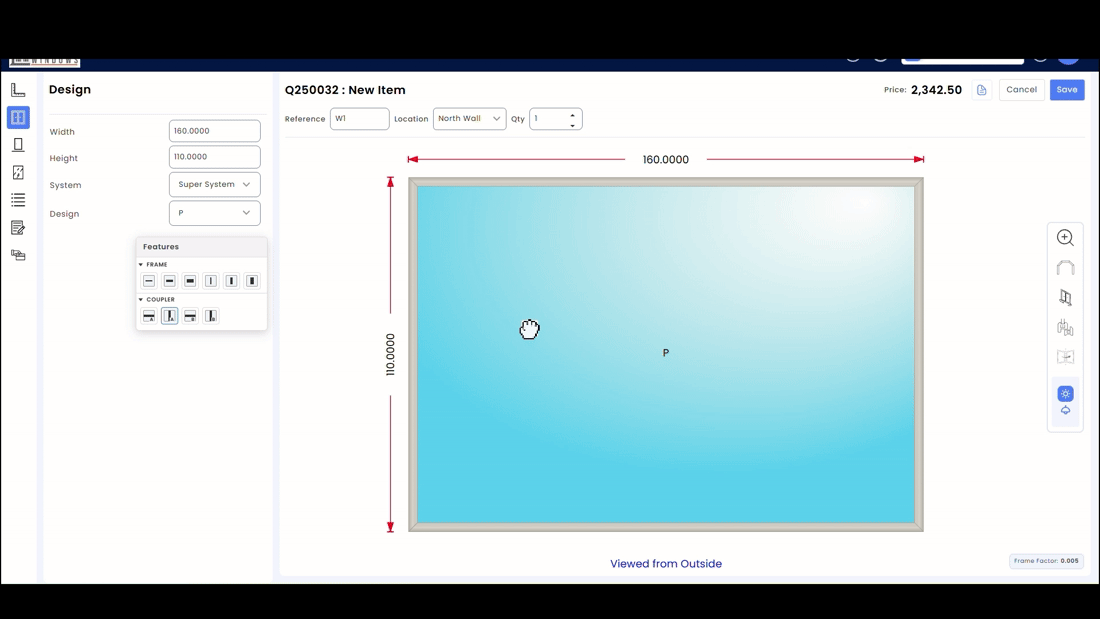
Task: Click the P pane label in window
Action: point(666,352)
